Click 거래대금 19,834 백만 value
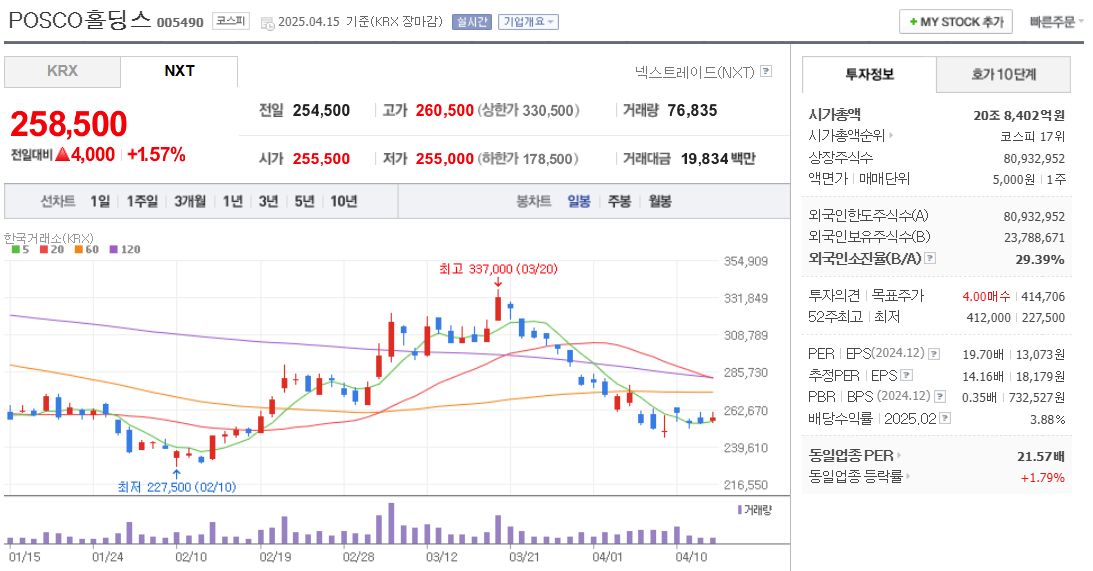This screenshot has height=571, width=1093. pos(718,159)
